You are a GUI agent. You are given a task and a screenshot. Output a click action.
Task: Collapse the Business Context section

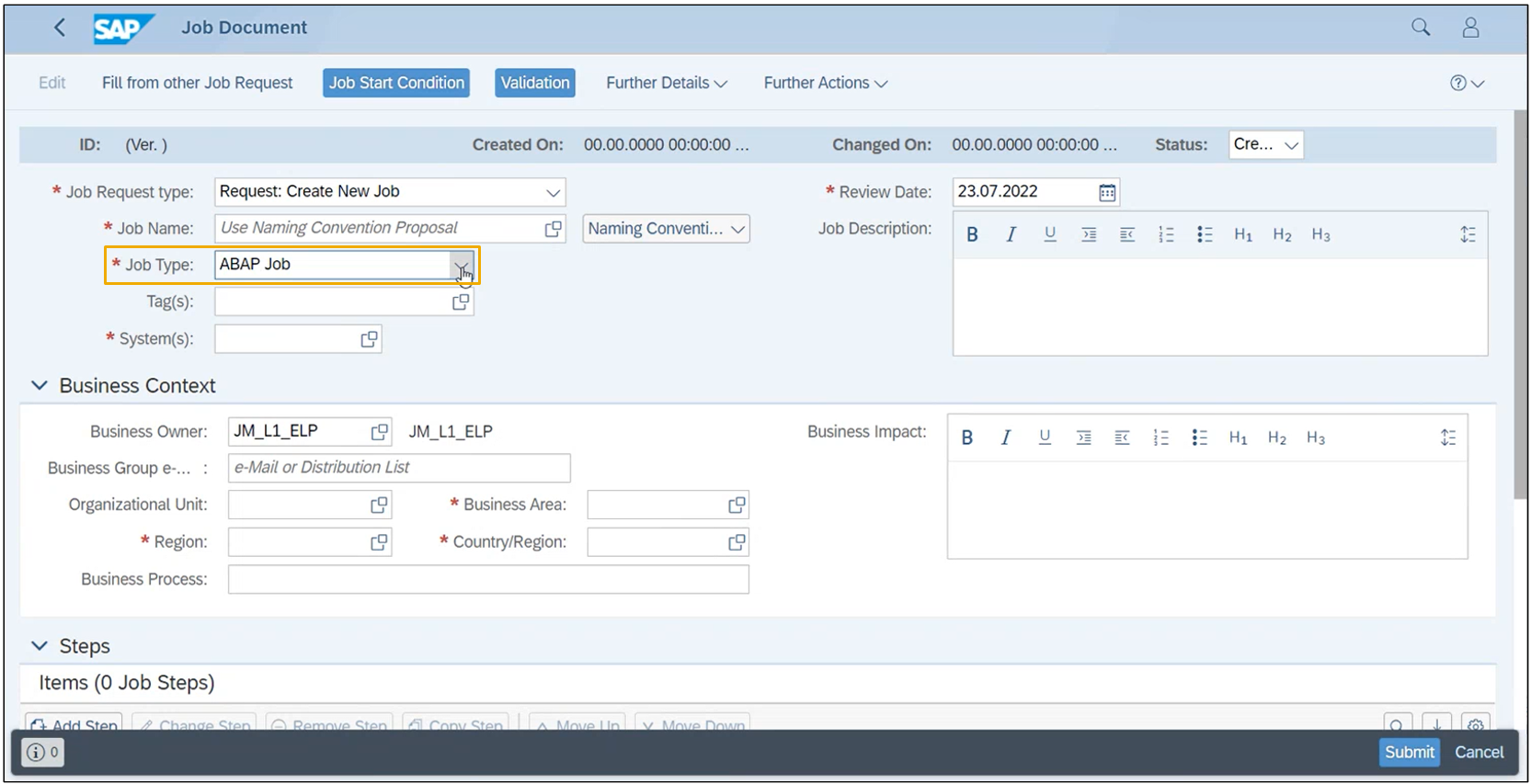point(40,386)
